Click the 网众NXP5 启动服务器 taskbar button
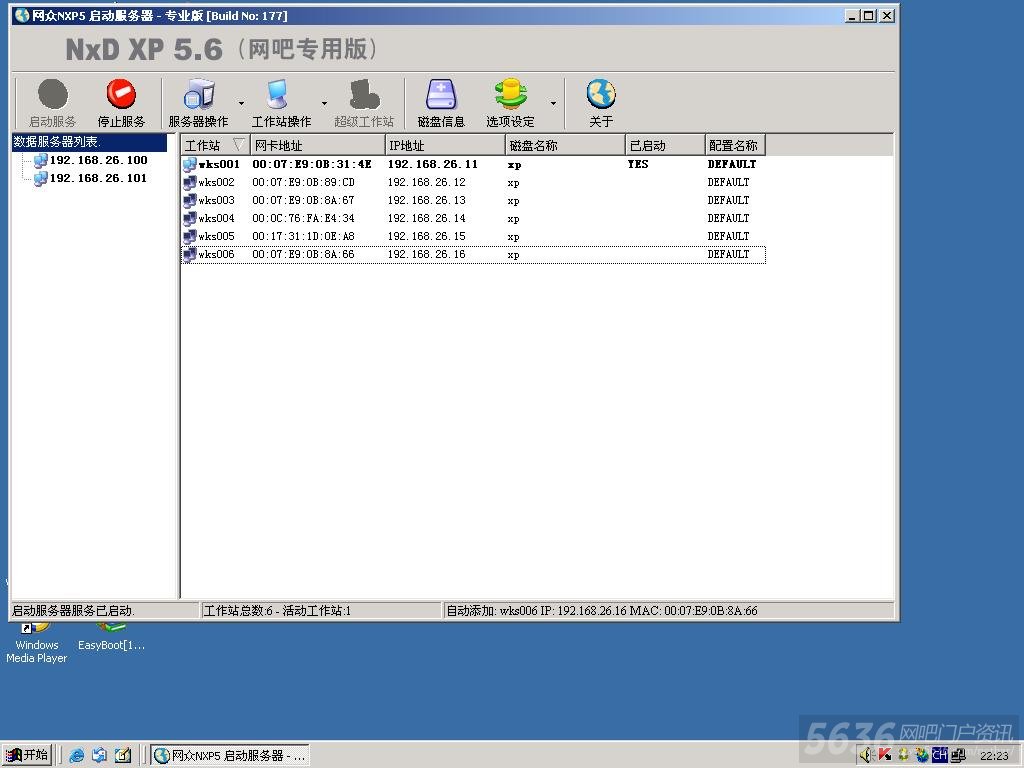Image resolution: width=1024 pixels, height=768 pixels. 230,756
